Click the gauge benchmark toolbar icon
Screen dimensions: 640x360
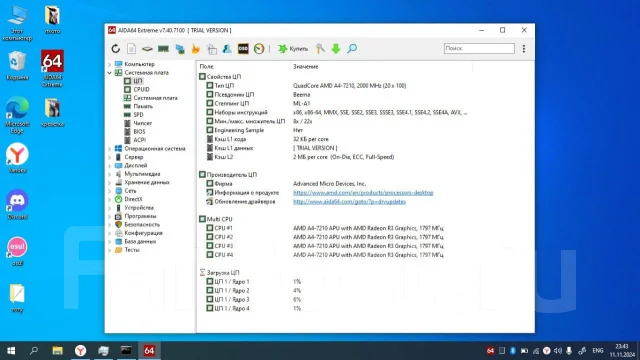point(259,49)
